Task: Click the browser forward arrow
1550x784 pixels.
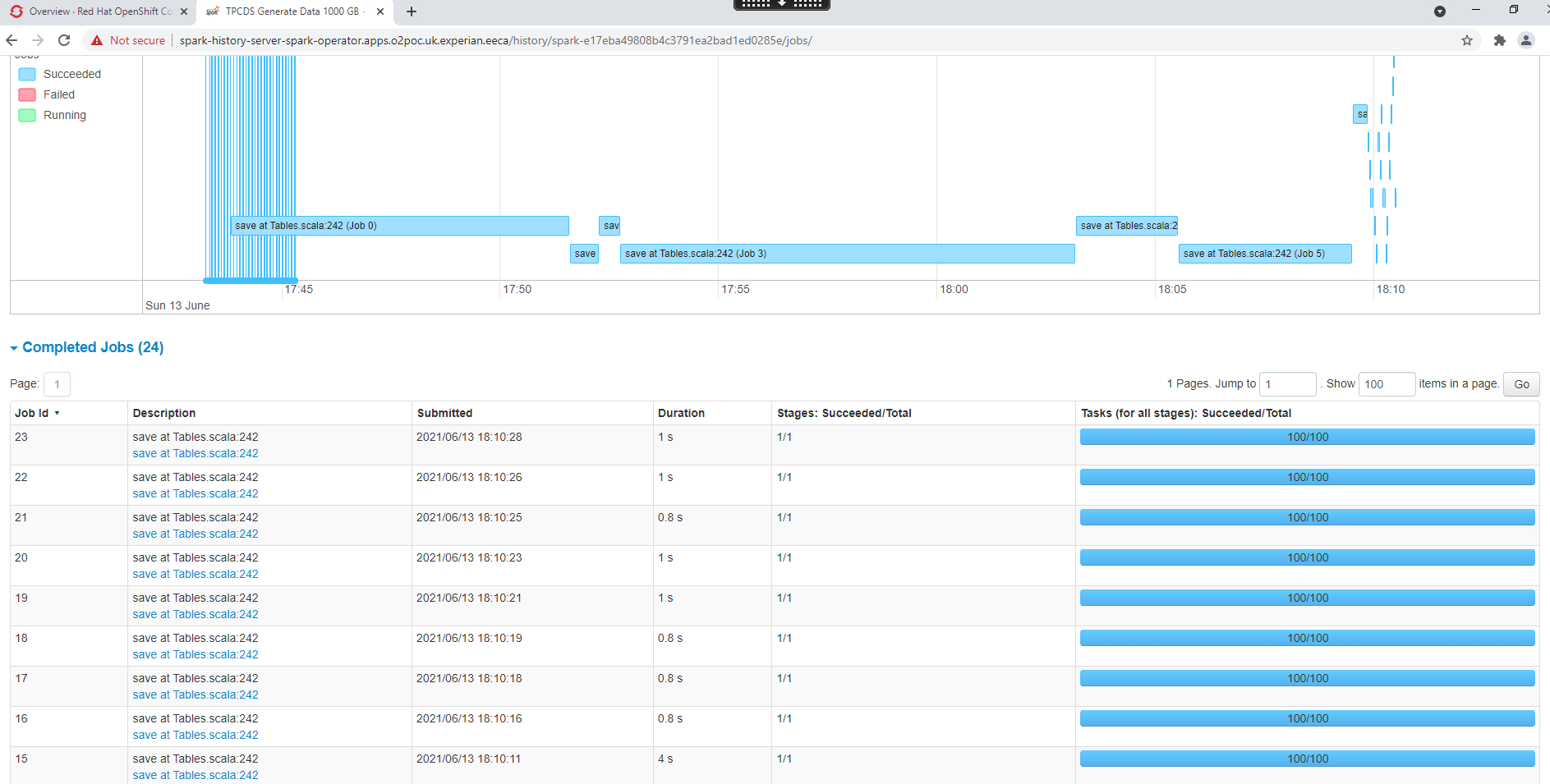Action: point(38,39)
